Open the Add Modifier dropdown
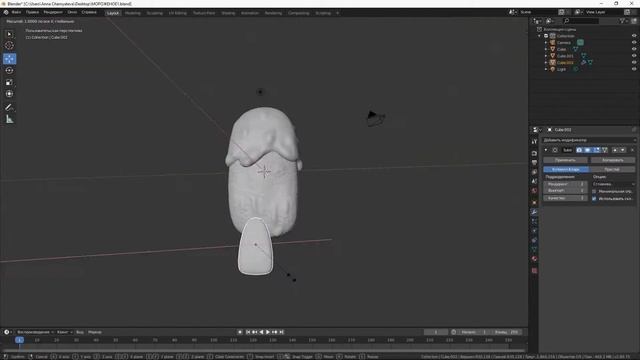Image resolution: width=640 pixels, height=360 pixels. pos(589,140)
